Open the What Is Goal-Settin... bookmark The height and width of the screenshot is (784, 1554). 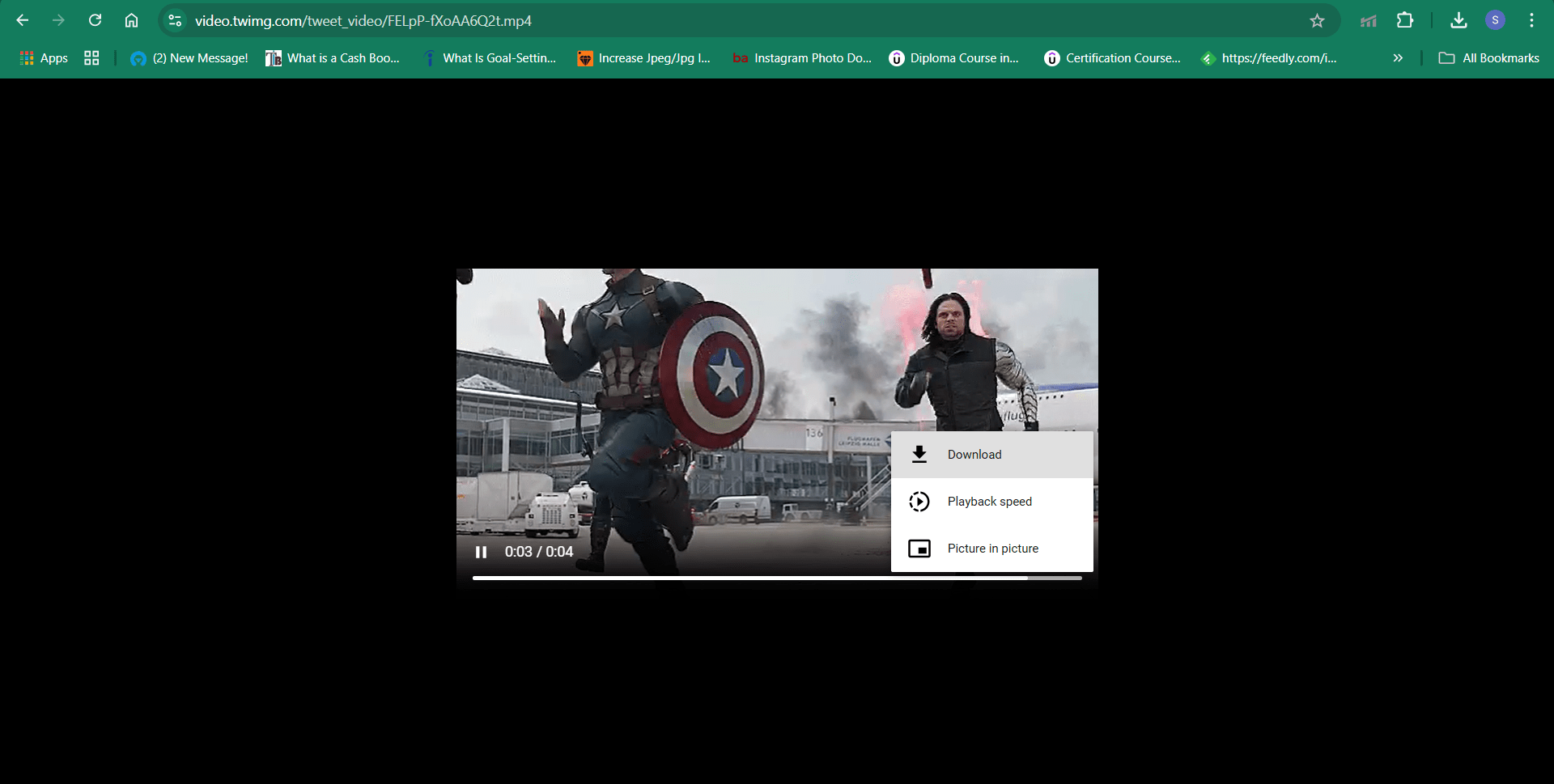point(490,58)
